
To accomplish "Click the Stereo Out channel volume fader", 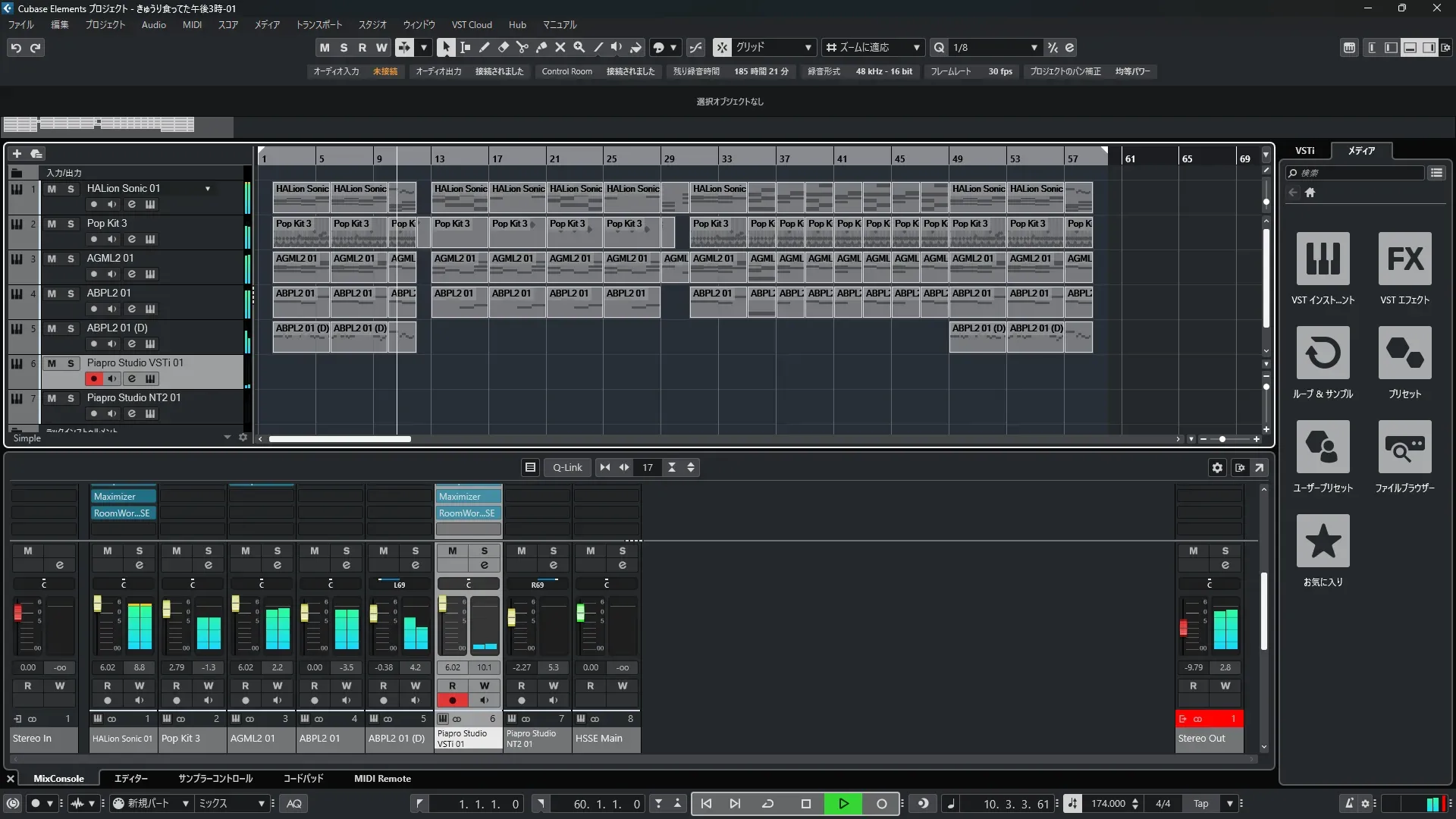I will [x=1183, y=627].
